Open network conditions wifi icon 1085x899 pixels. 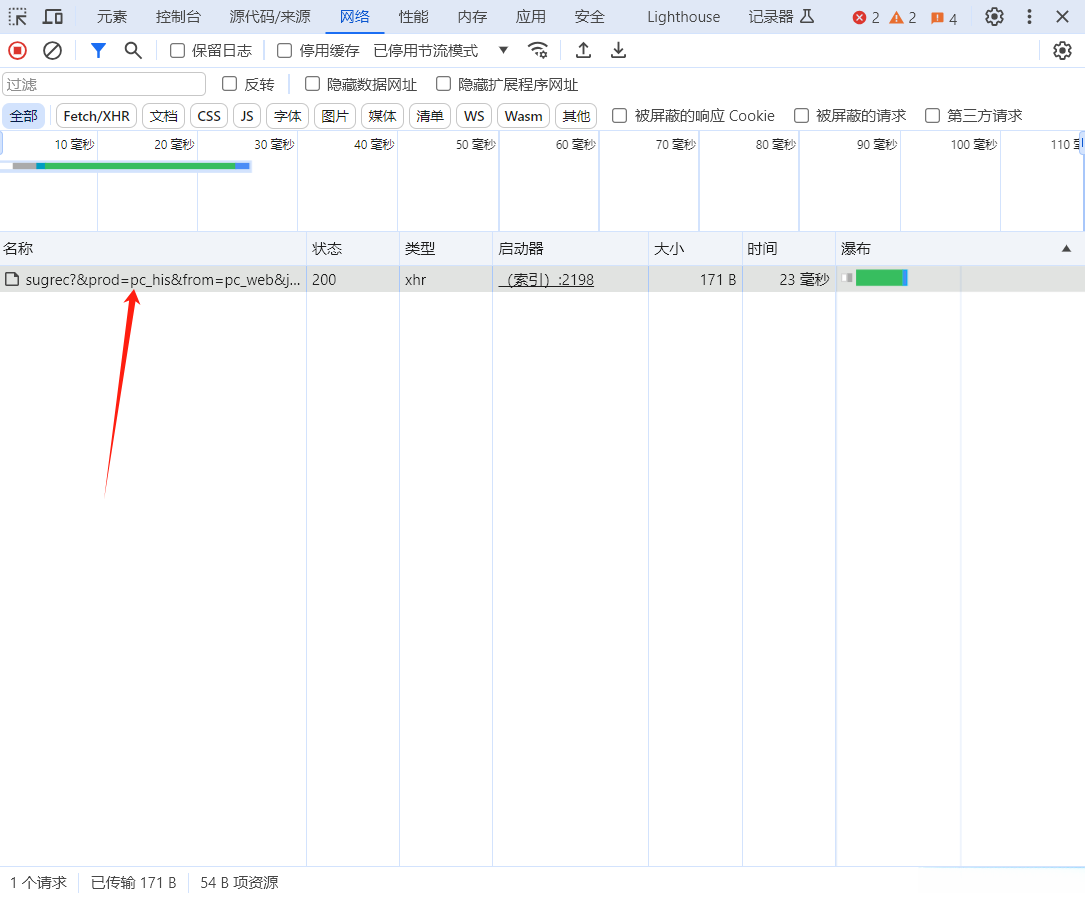pos(538,51)
